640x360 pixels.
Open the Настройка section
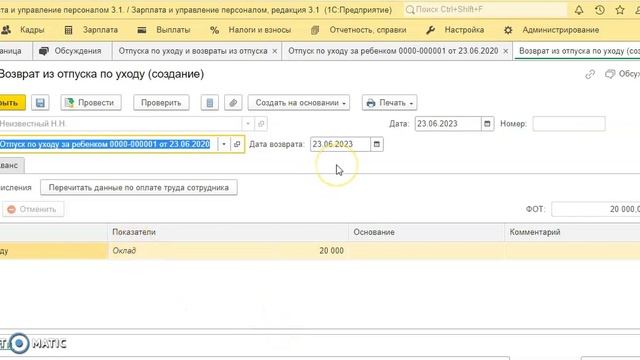pos(455,30)
